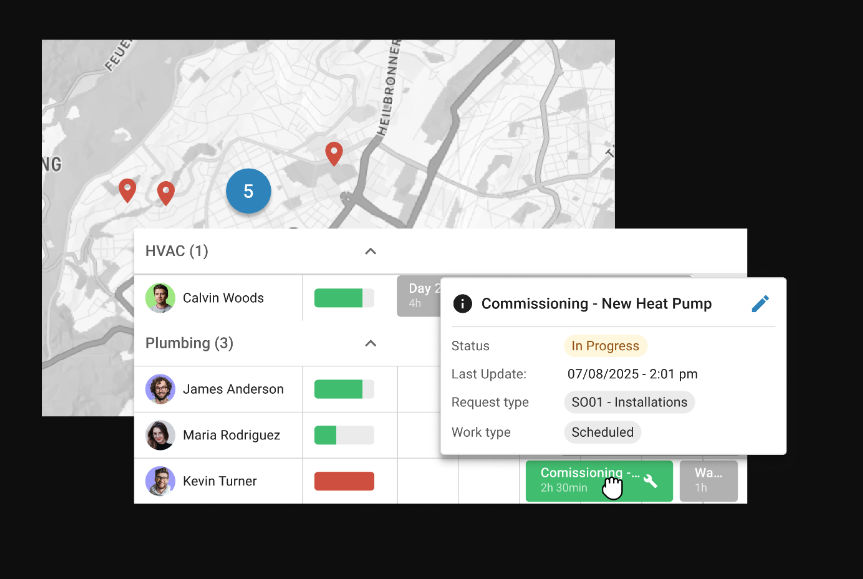Click the pencil edit icon in popup
Viewport: 863px width, 579px height.
(760, 304)
